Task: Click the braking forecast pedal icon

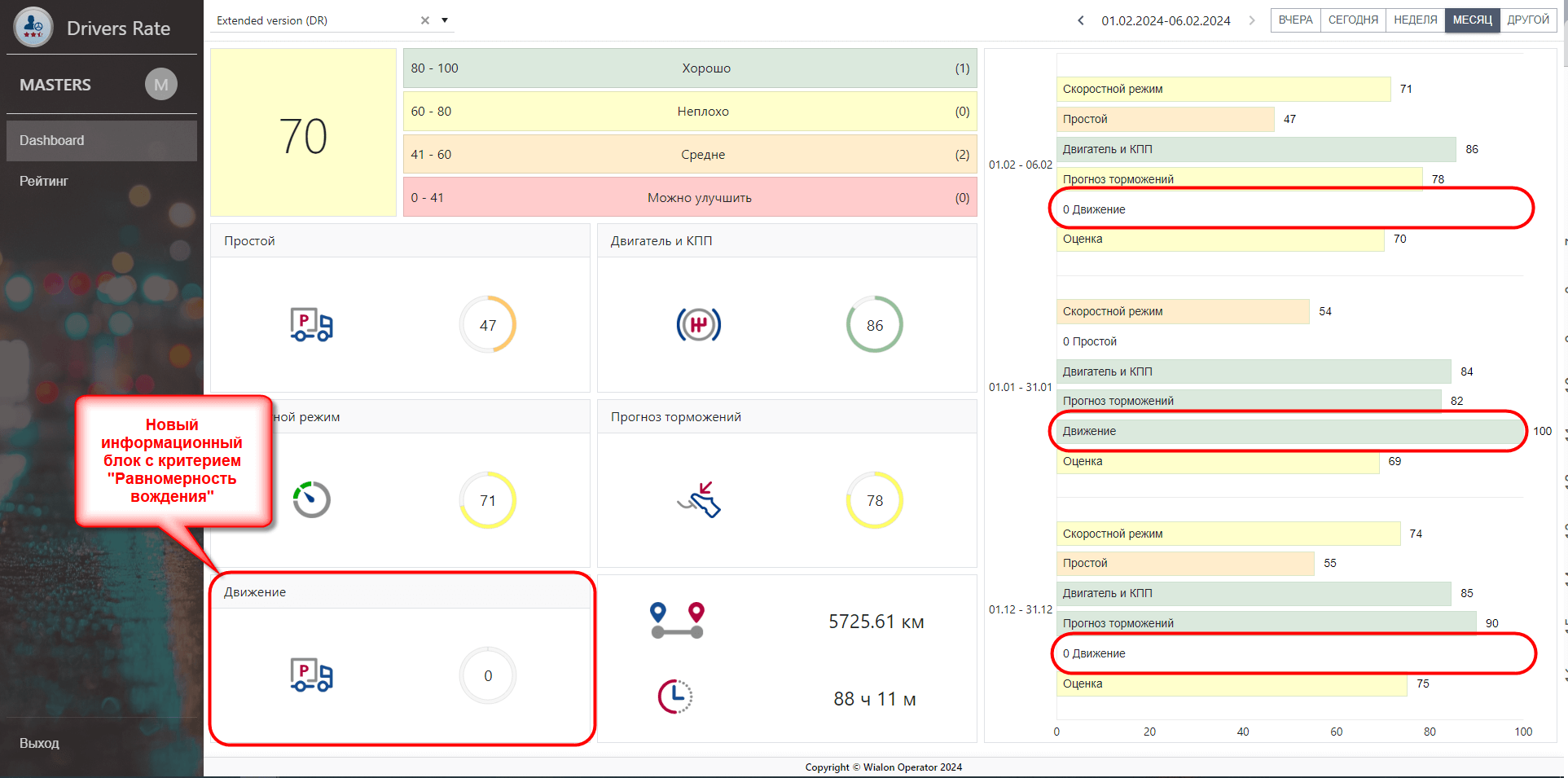Action: click(700, 499)
